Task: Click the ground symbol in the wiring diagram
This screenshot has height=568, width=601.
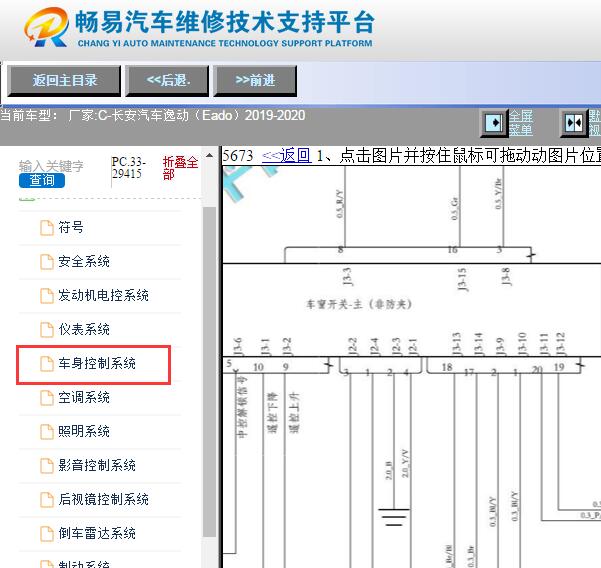Action: pyautogui.click(x=394, y=517)
